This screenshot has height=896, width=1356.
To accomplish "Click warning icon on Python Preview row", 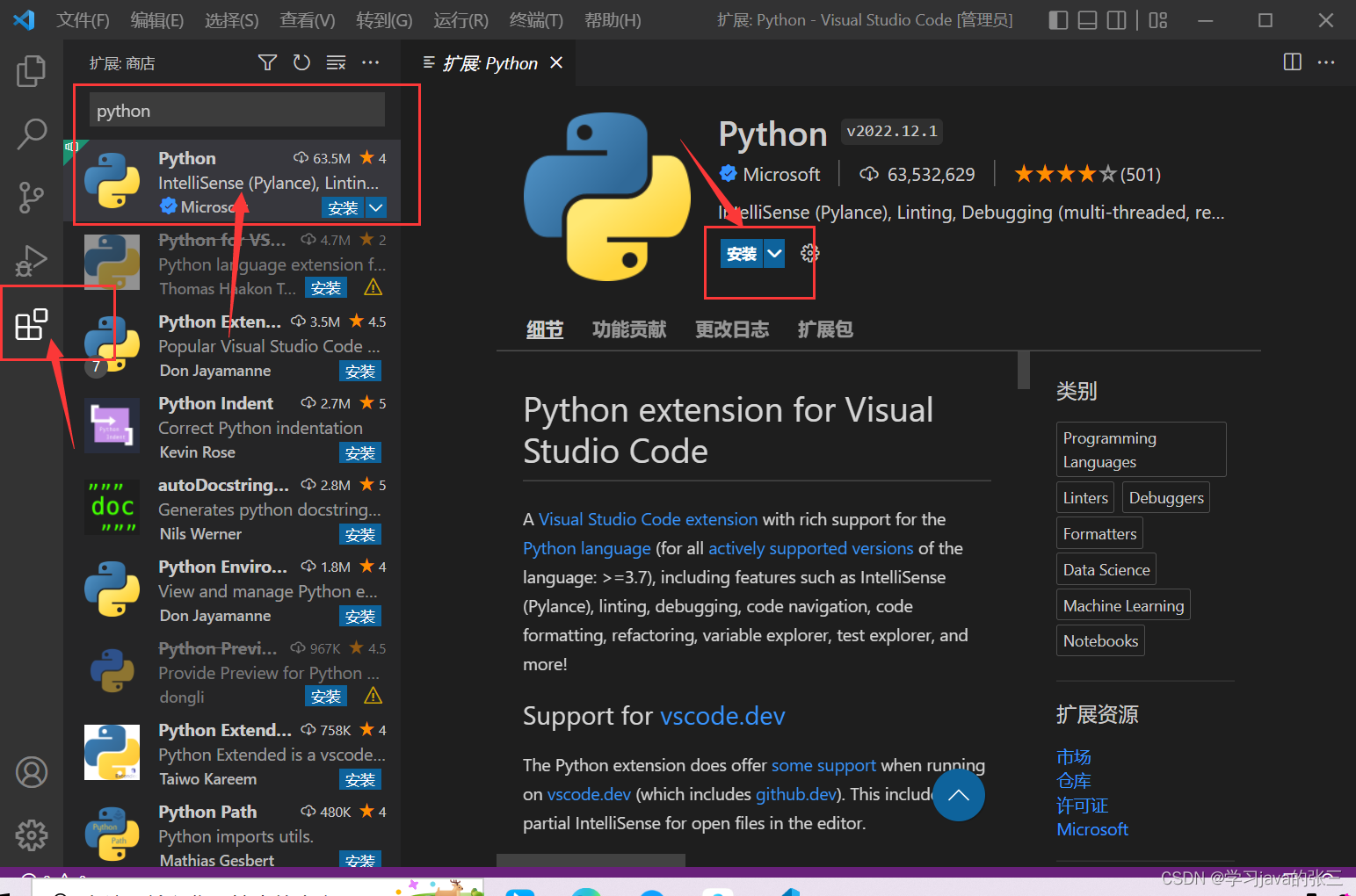I will click(373, 696).
